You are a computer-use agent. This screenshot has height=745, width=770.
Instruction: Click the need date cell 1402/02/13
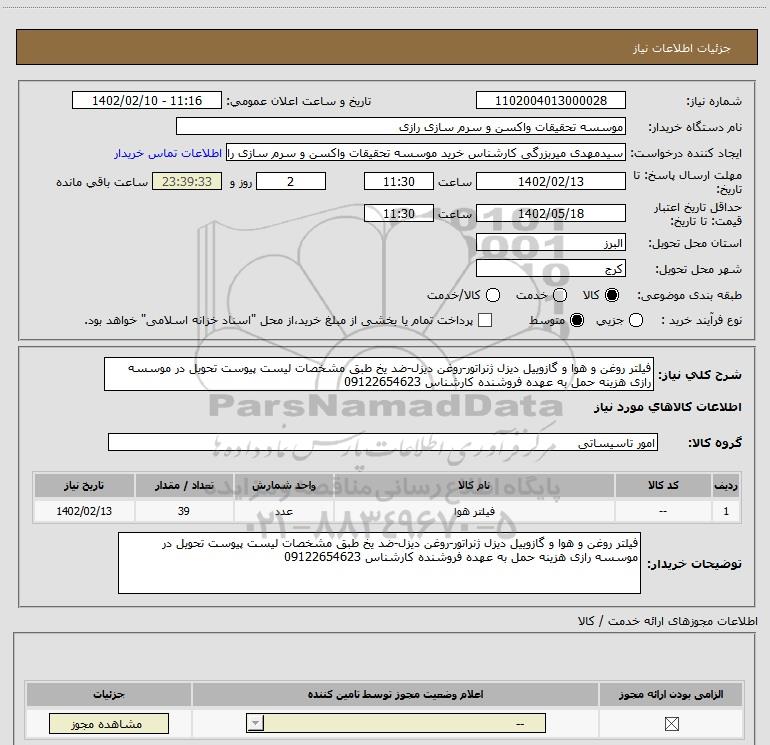[84, 511]
